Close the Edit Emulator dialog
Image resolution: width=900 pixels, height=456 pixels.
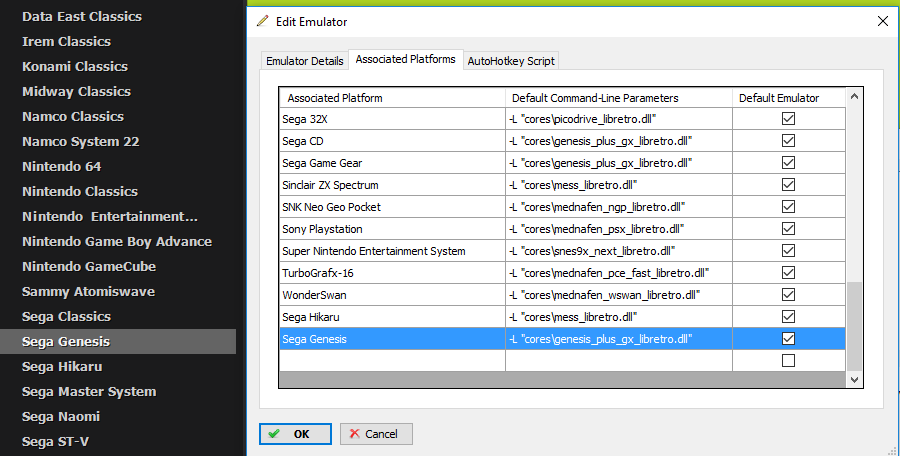click(x=883, y=21)
